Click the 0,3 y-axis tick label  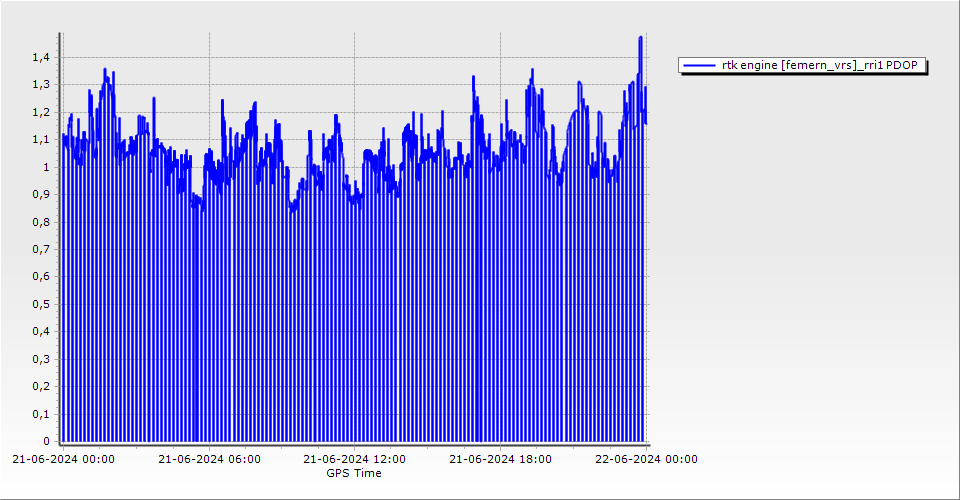coord(39,359)
